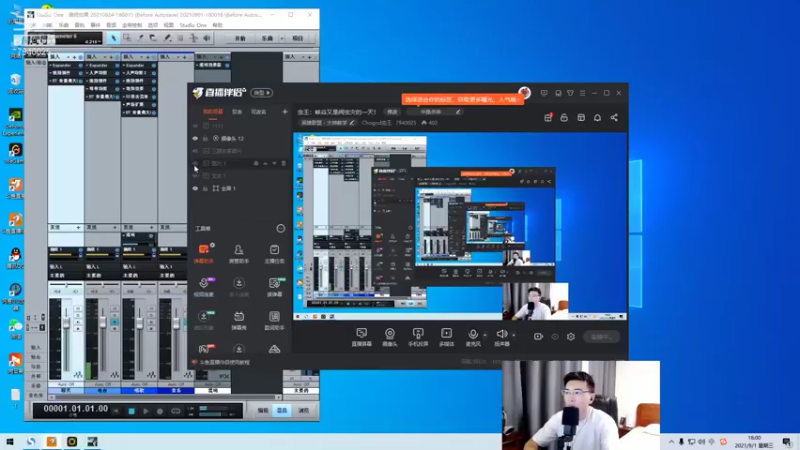Click the Project button in Studio One
The width and height of the screenshot is (800, 450).
click(x=298, y=38)
